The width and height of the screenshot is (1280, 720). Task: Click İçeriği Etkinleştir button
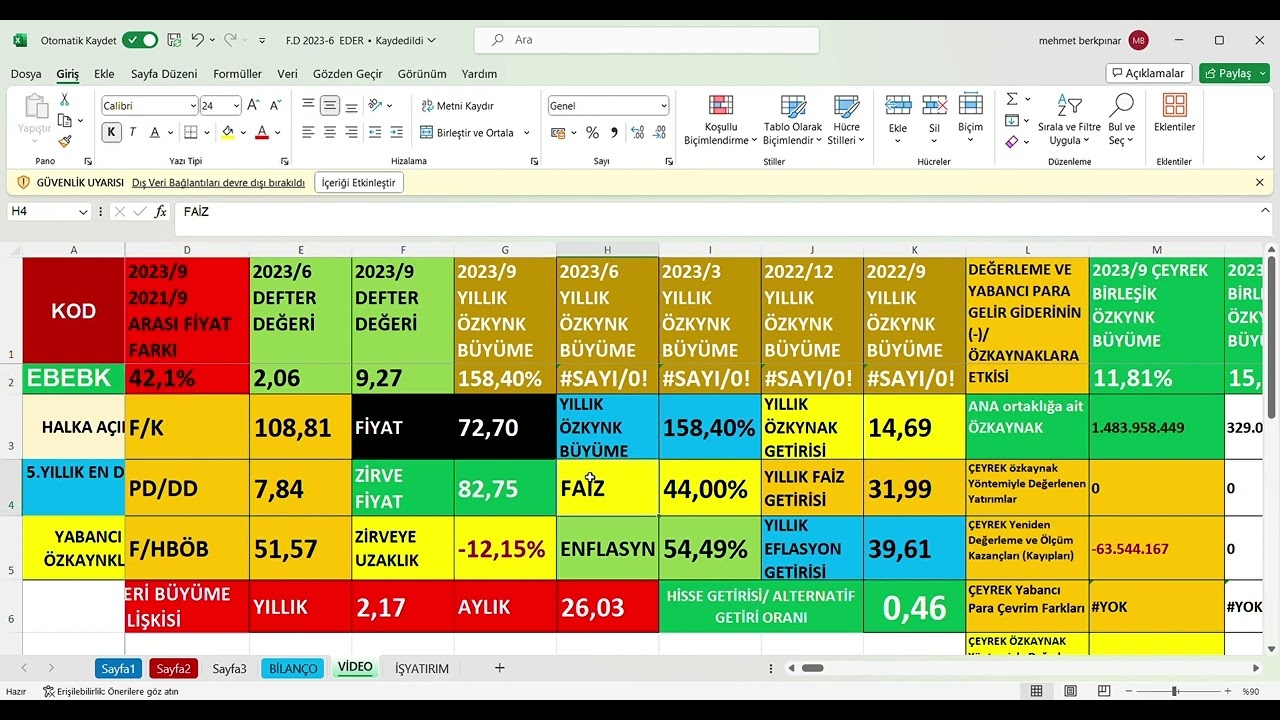click(359, 182)
